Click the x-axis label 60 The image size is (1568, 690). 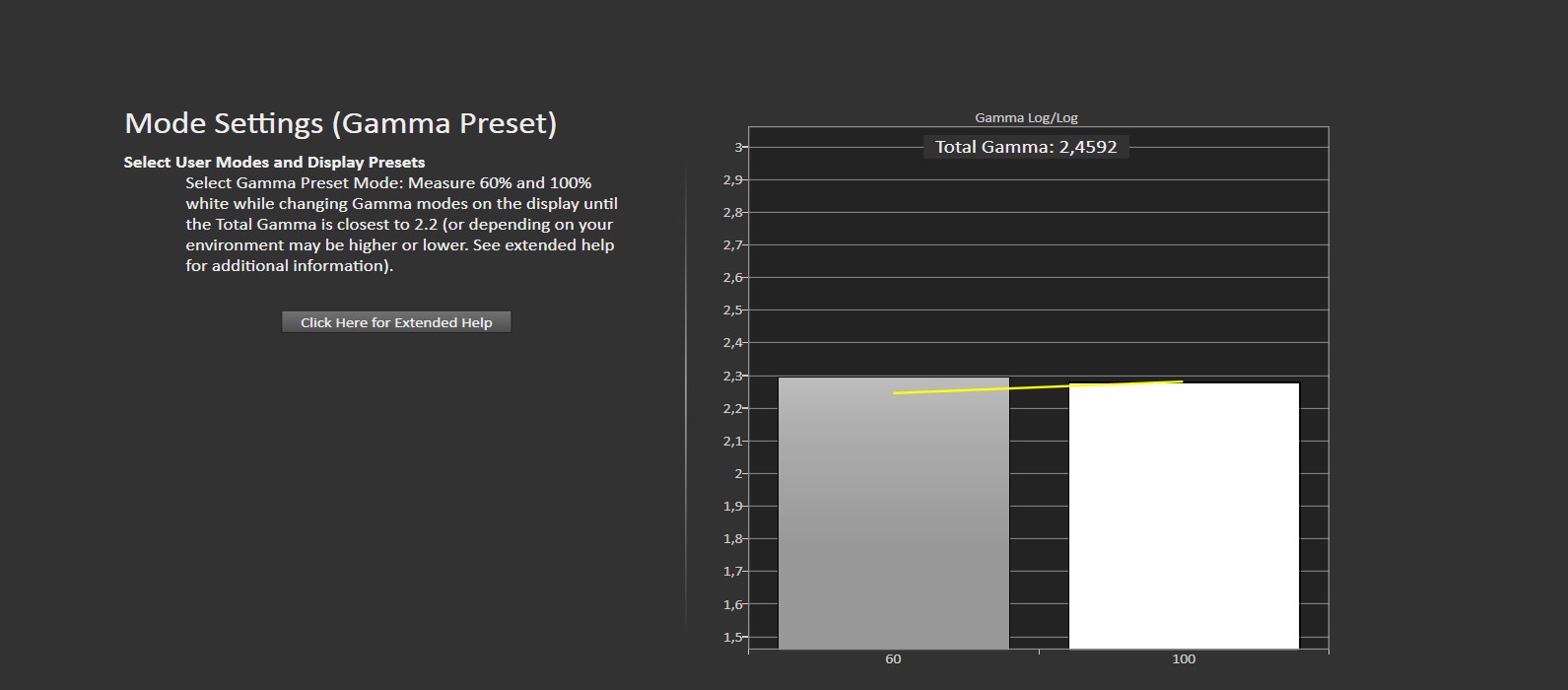pyautogui.click(x=893, y=659)
